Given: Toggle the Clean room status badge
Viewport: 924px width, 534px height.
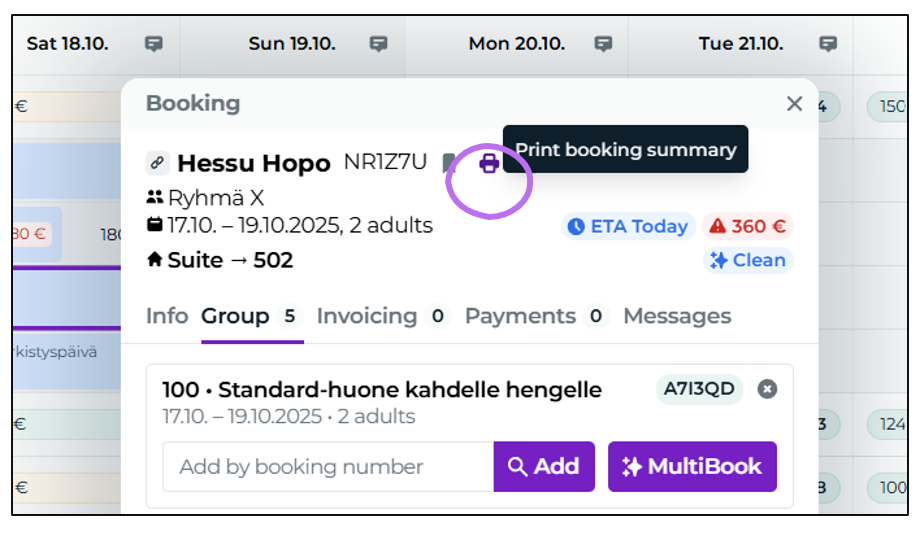Looking at the screenshot, I should coord(748,260).
